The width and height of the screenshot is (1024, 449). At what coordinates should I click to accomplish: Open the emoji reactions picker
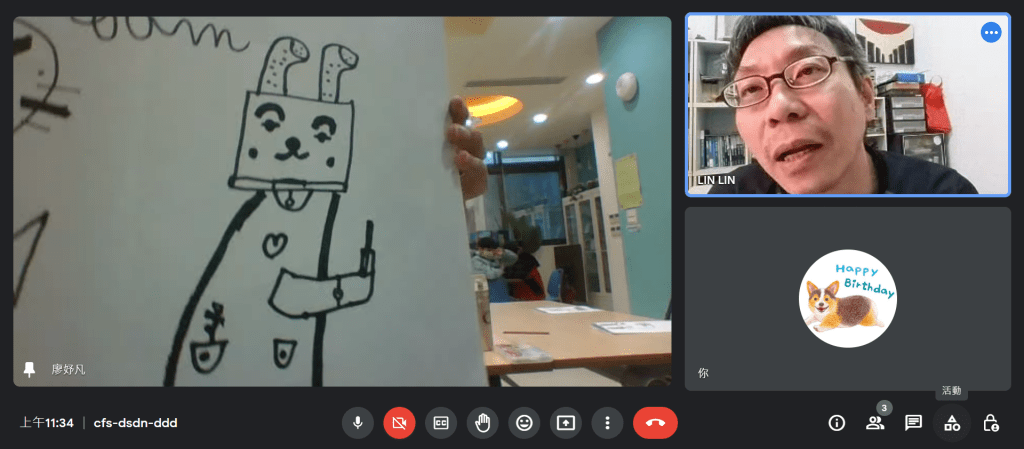coord(523,423)
